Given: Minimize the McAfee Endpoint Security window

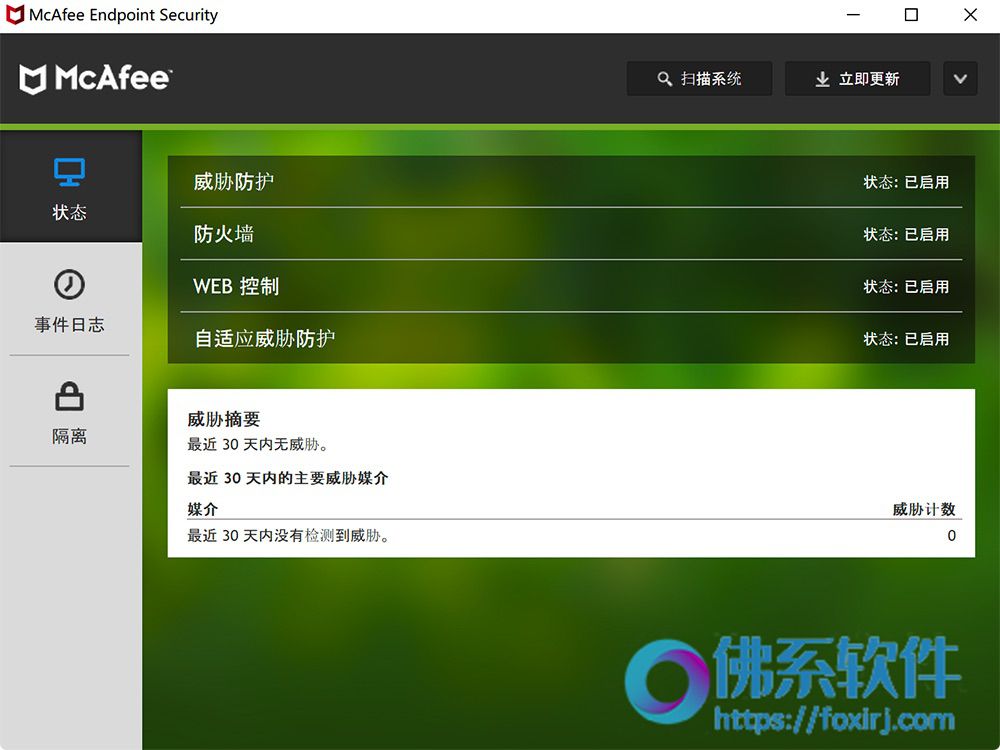Looking at the screenshot, I should click(x=853, y=15).
